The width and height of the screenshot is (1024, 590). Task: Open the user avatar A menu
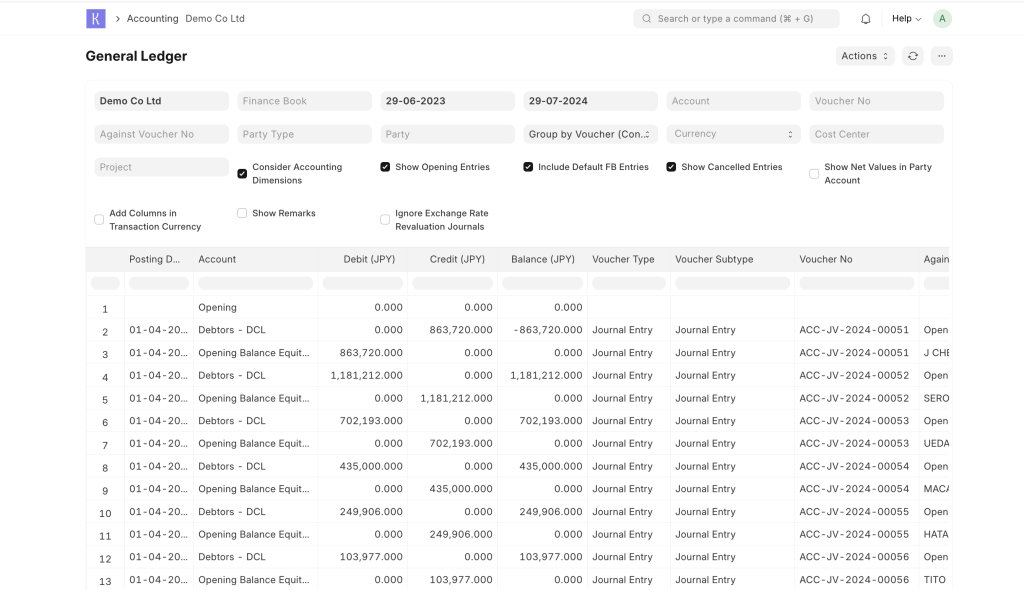tap(942, 19)
